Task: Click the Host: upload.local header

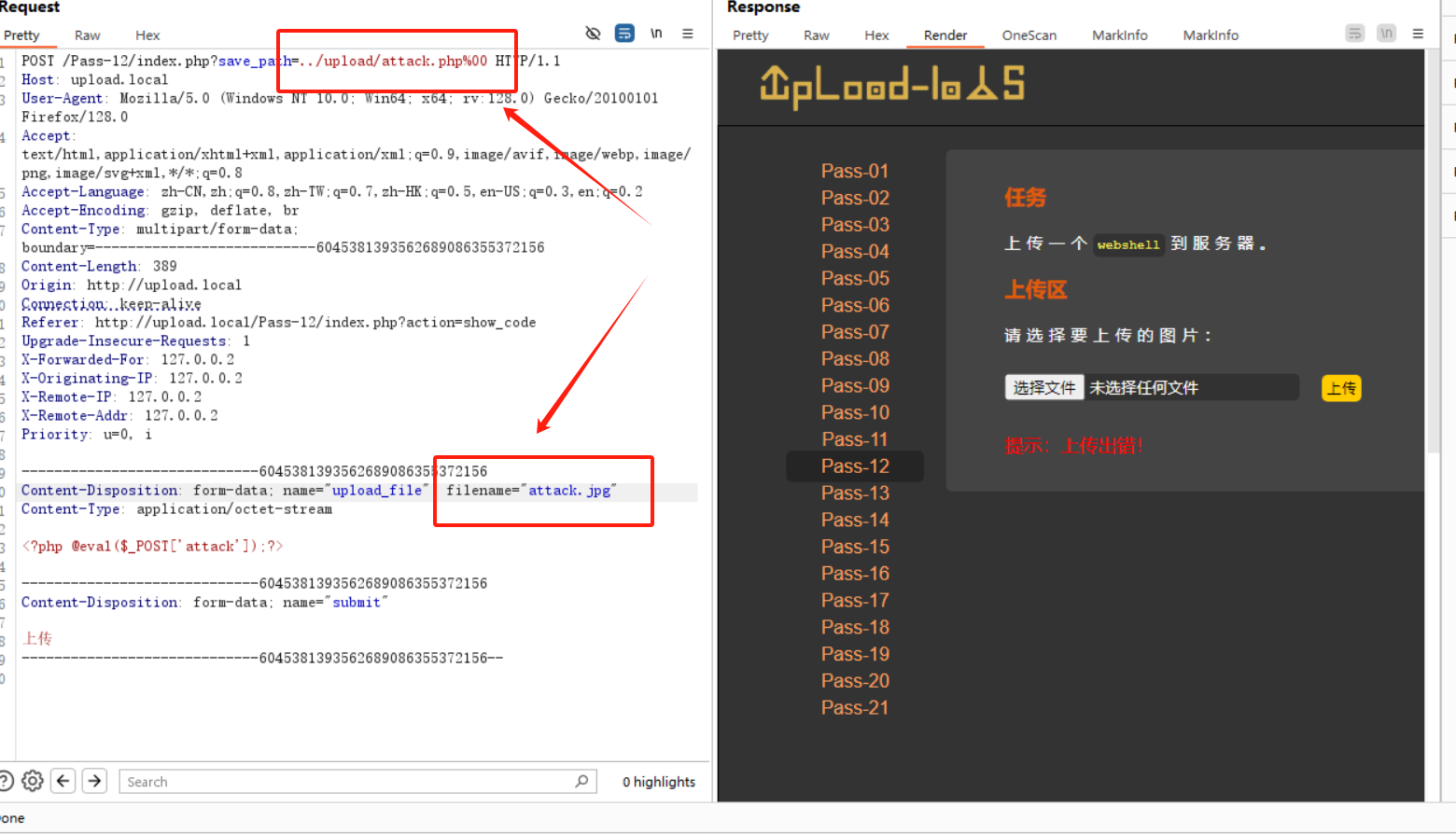Action: pyautogui.click(x=95, y=79)
